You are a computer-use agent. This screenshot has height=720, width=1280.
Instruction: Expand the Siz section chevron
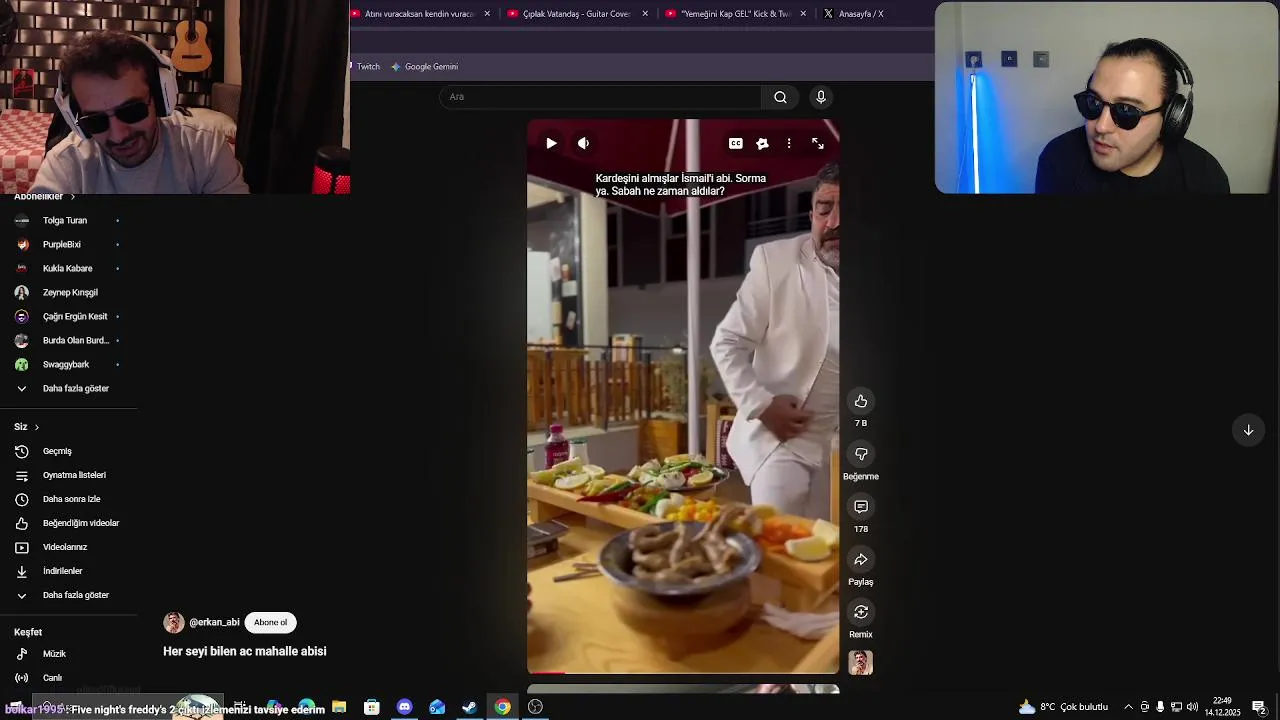[x=37, y=427]
